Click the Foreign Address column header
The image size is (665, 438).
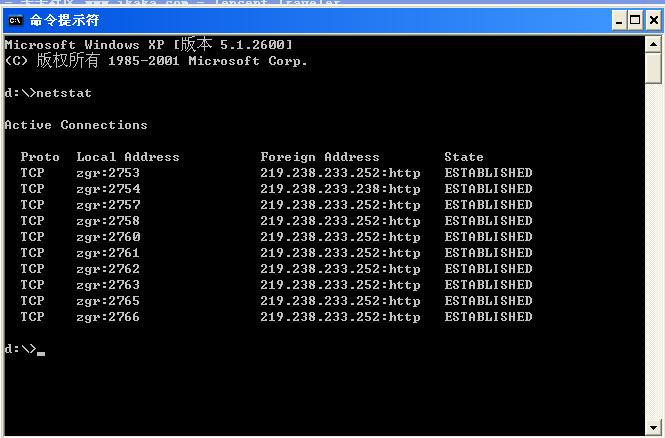320,157
